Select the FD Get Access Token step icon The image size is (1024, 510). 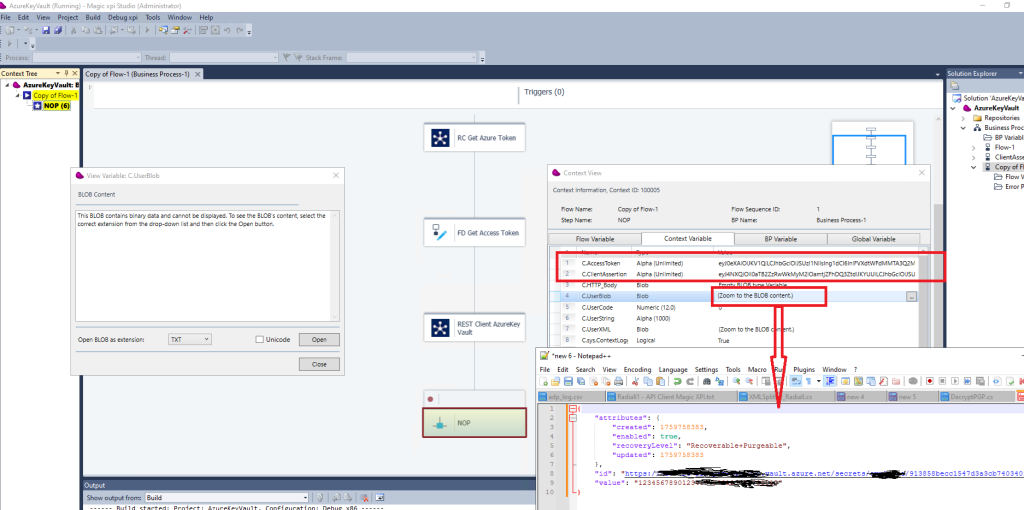tap(440, 233)
